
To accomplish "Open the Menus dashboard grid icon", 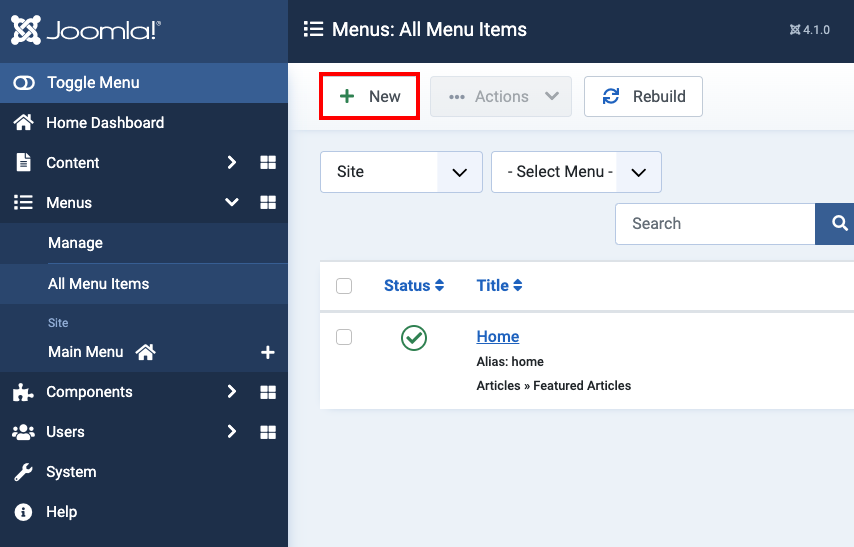I will [268, 203].
